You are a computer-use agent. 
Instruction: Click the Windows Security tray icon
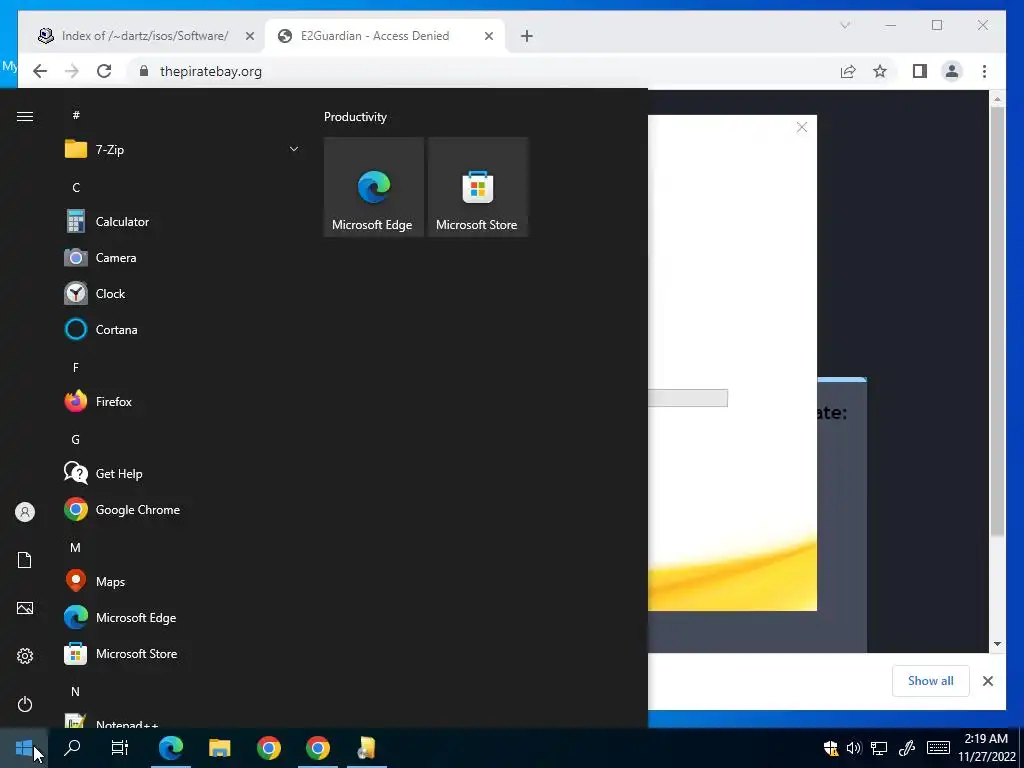(831, 748)
